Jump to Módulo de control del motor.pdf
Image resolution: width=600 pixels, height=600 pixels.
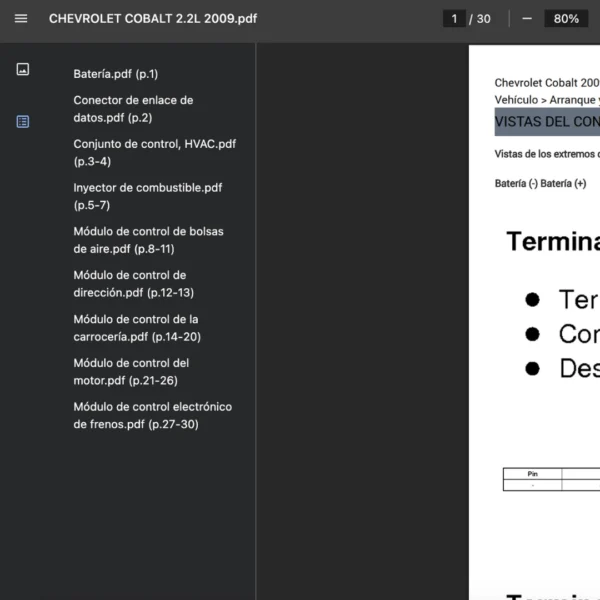pyautogui.click(x=131, y=372)
